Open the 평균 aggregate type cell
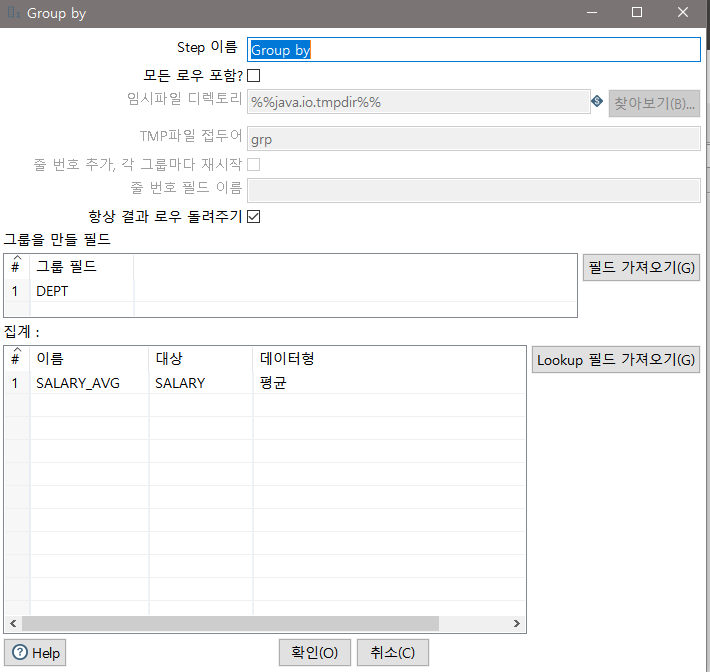The width and height of the screenshot is (710, 672). pyautogui.click(x=389, y=383)
